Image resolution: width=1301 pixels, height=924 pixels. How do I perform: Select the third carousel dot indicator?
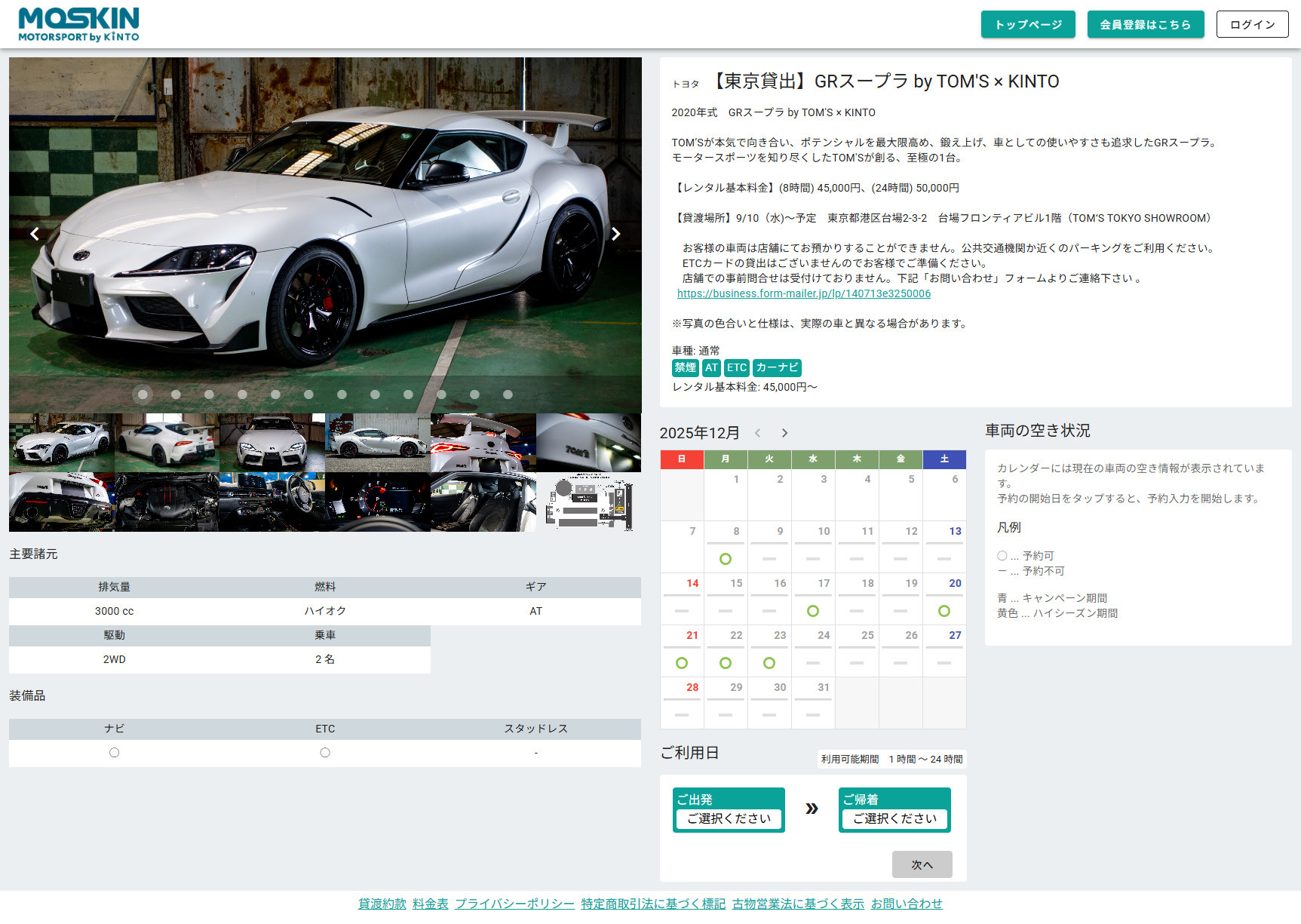point(209,394)
